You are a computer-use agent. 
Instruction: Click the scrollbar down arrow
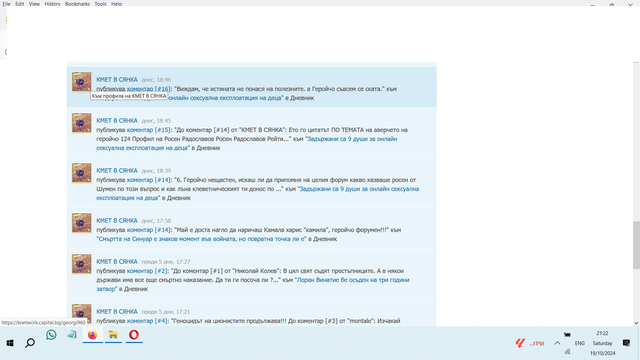coord(636,323)
